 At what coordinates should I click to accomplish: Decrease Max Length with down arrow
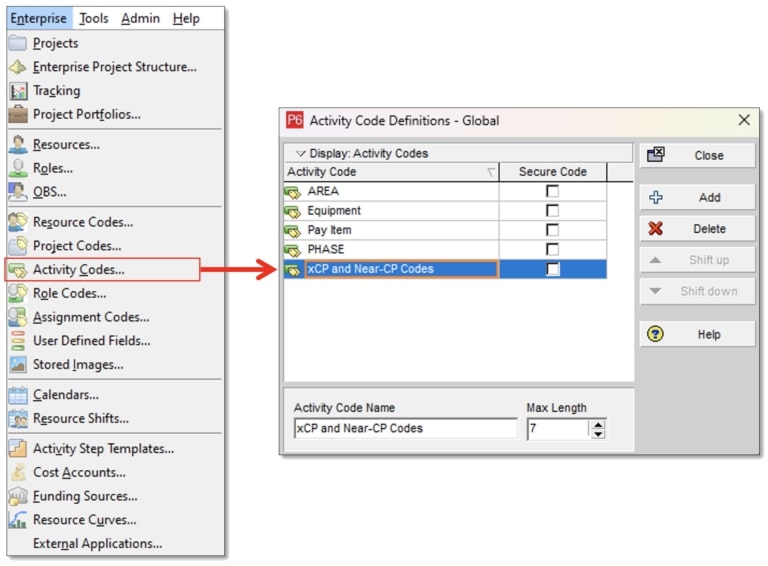[598, 434]
